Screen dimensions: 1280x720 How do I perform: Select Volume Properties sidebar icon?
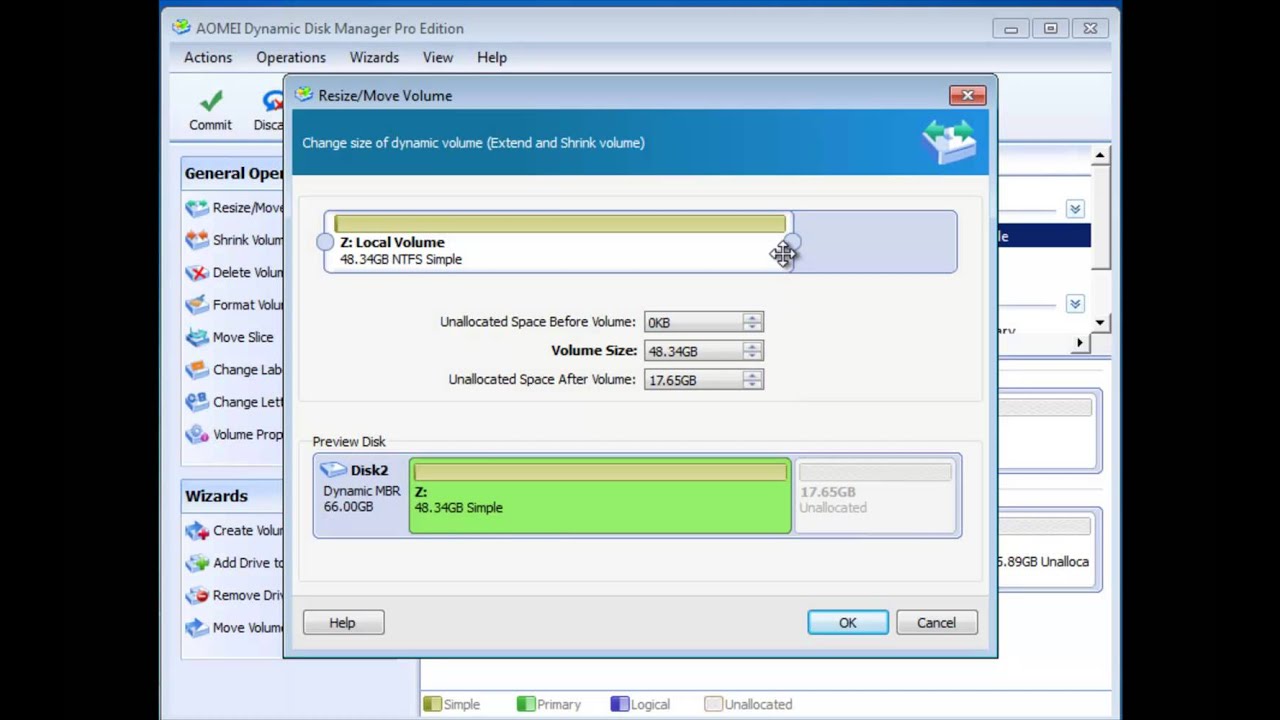(197, 435)
